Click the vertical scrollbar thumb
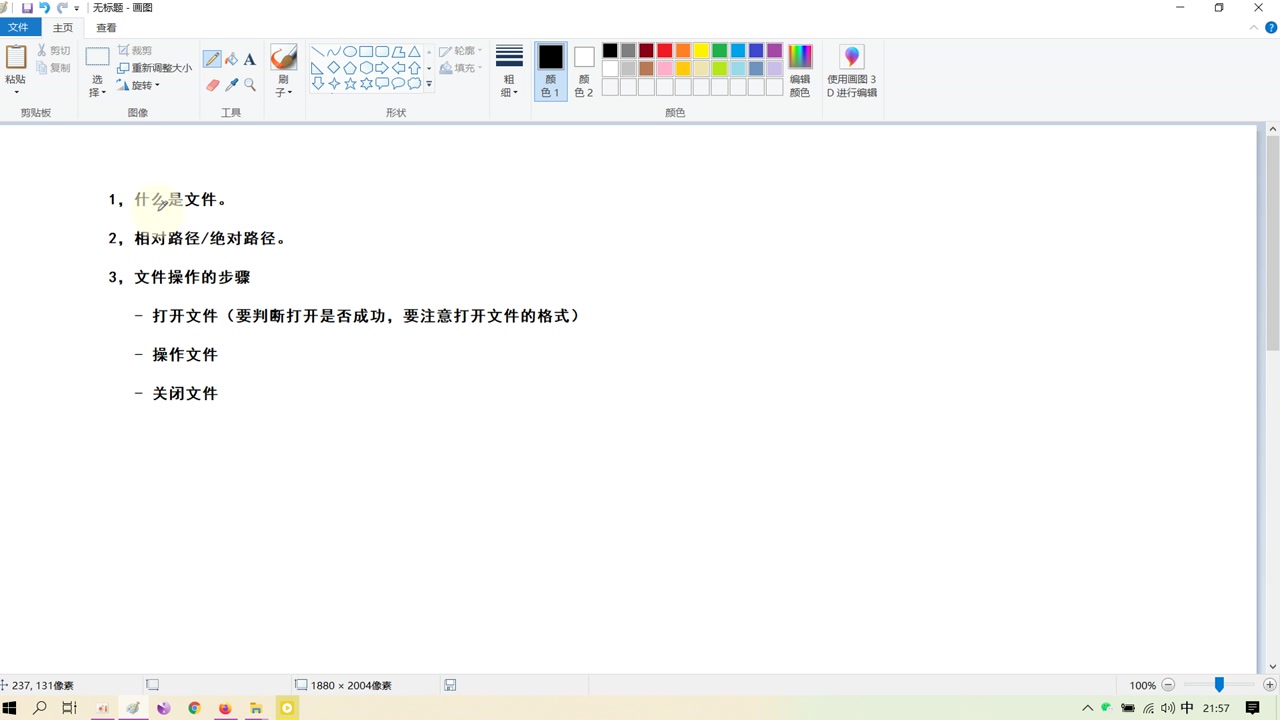The width and height of the screenshot is (1280, 720). point(1272,243)
